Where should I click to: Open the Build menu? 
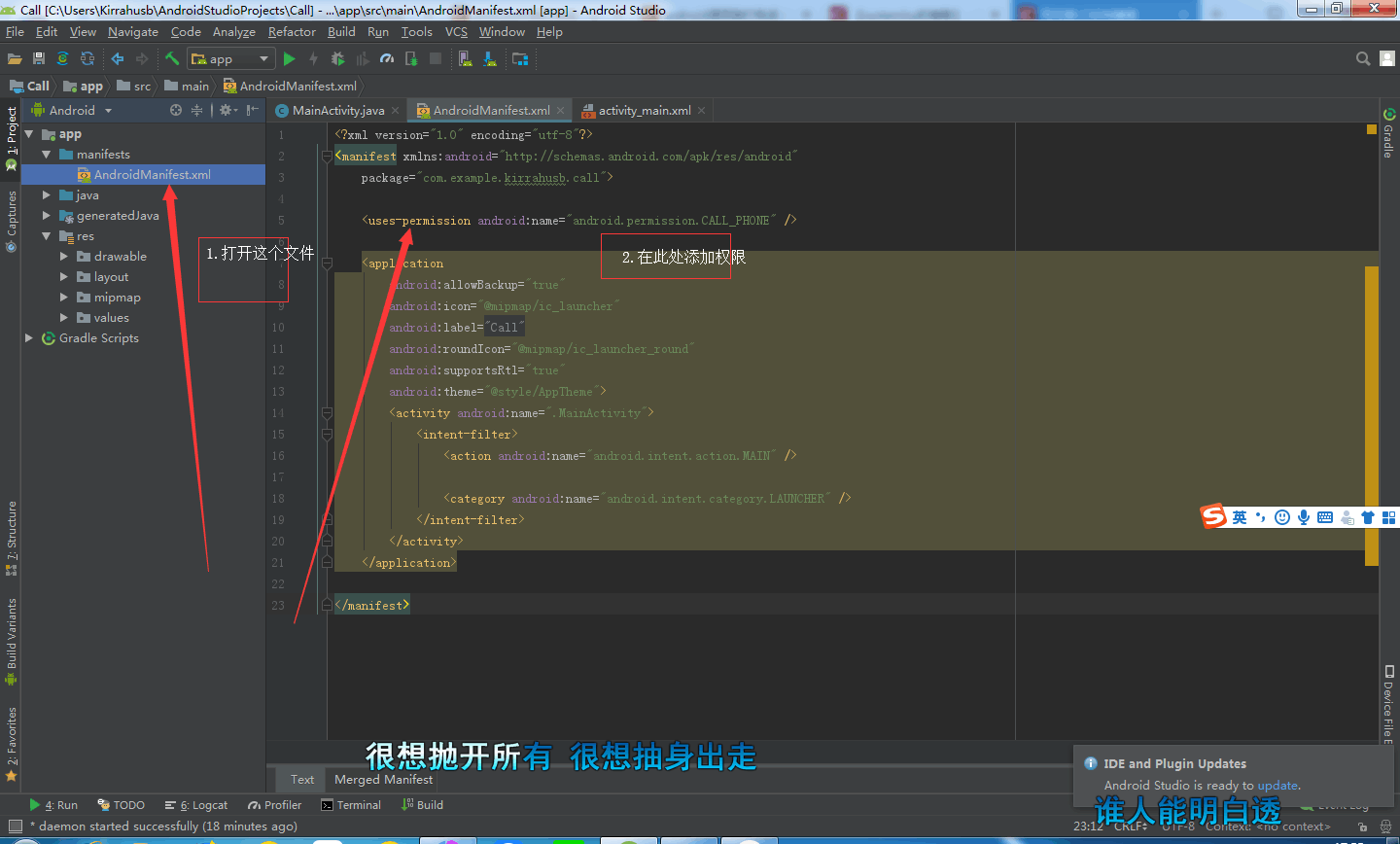341,32
